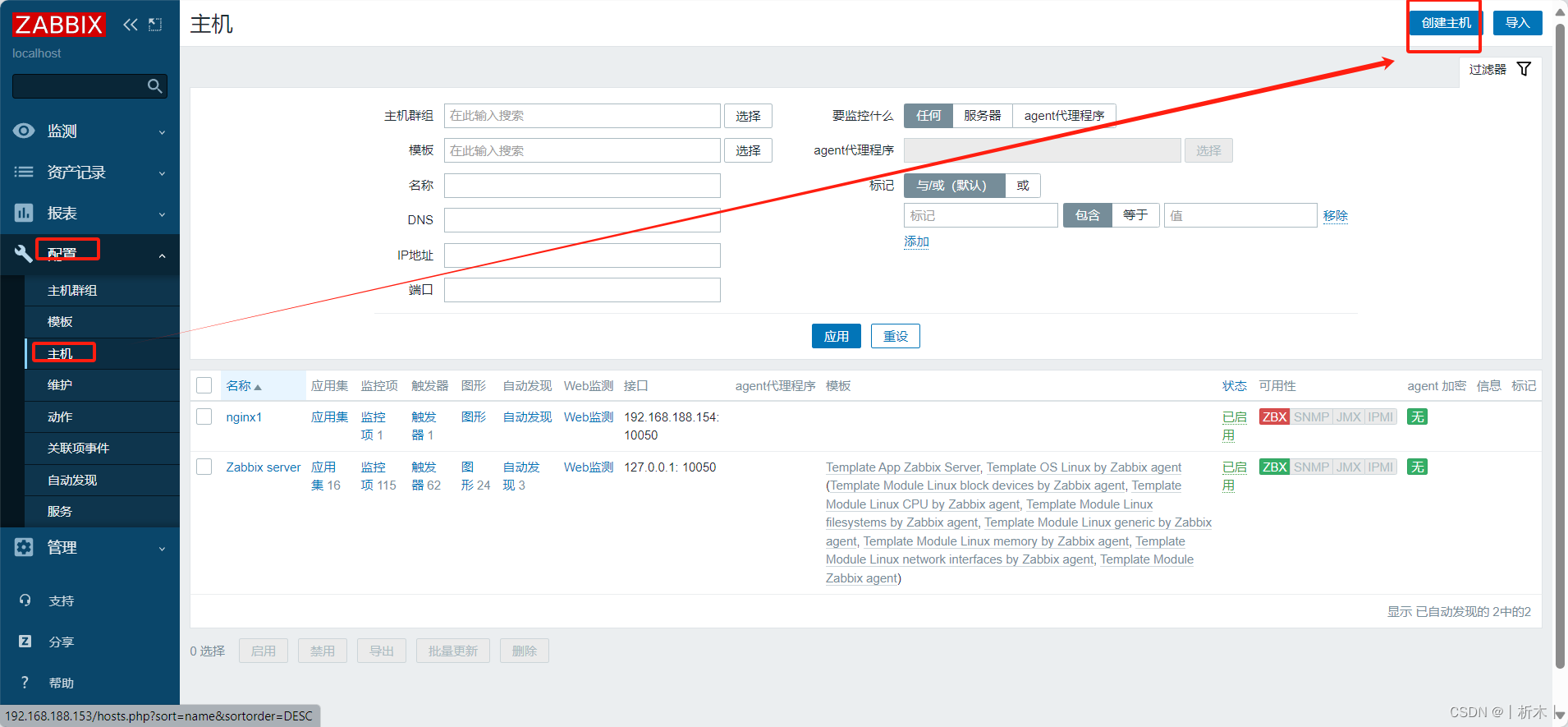Screen dimensions: 1568x727
Task: Tick the select-all hosts checkbox
Action: pos(204,385)
